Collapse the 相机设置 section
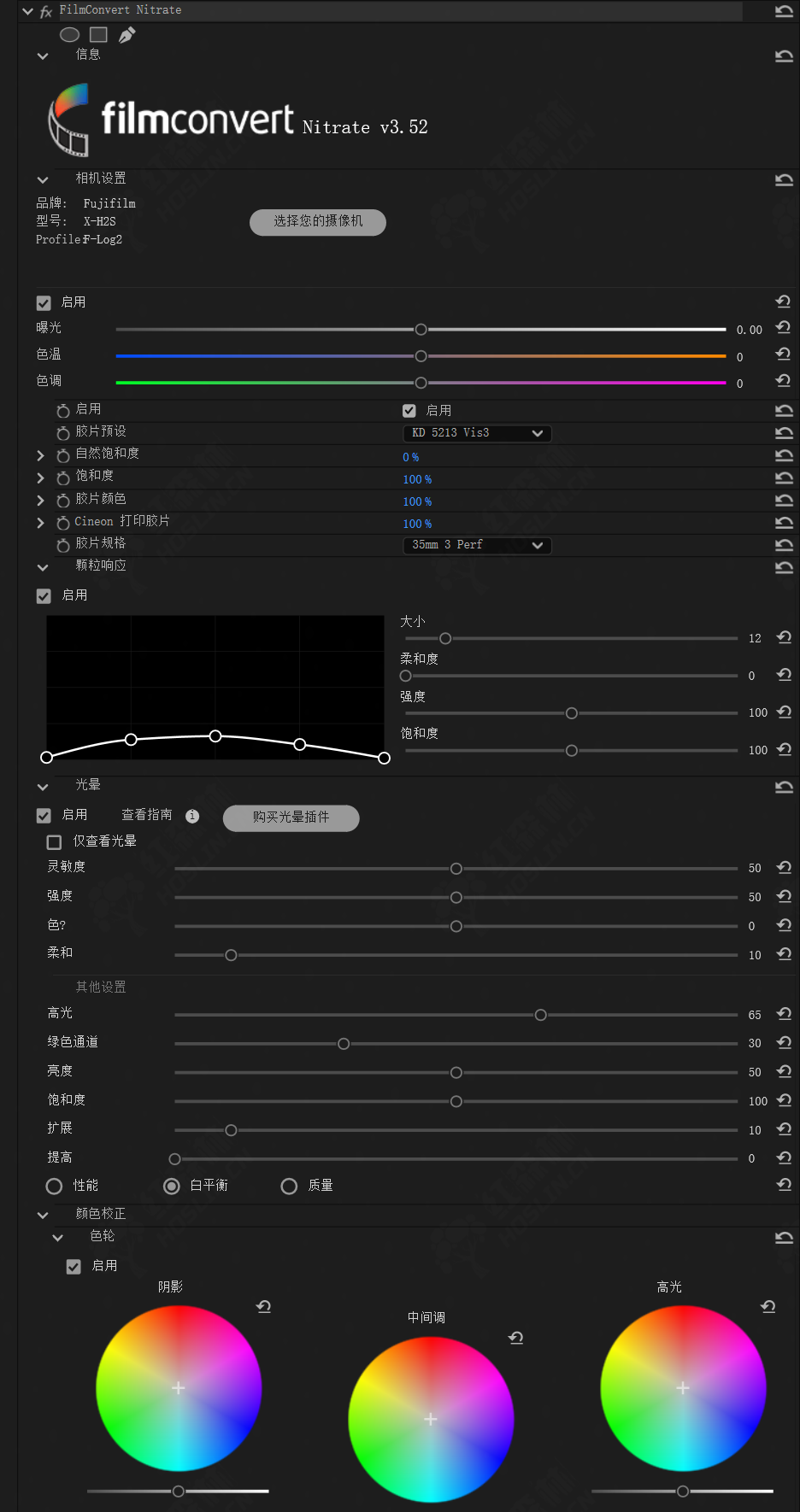 click(43, 180)
